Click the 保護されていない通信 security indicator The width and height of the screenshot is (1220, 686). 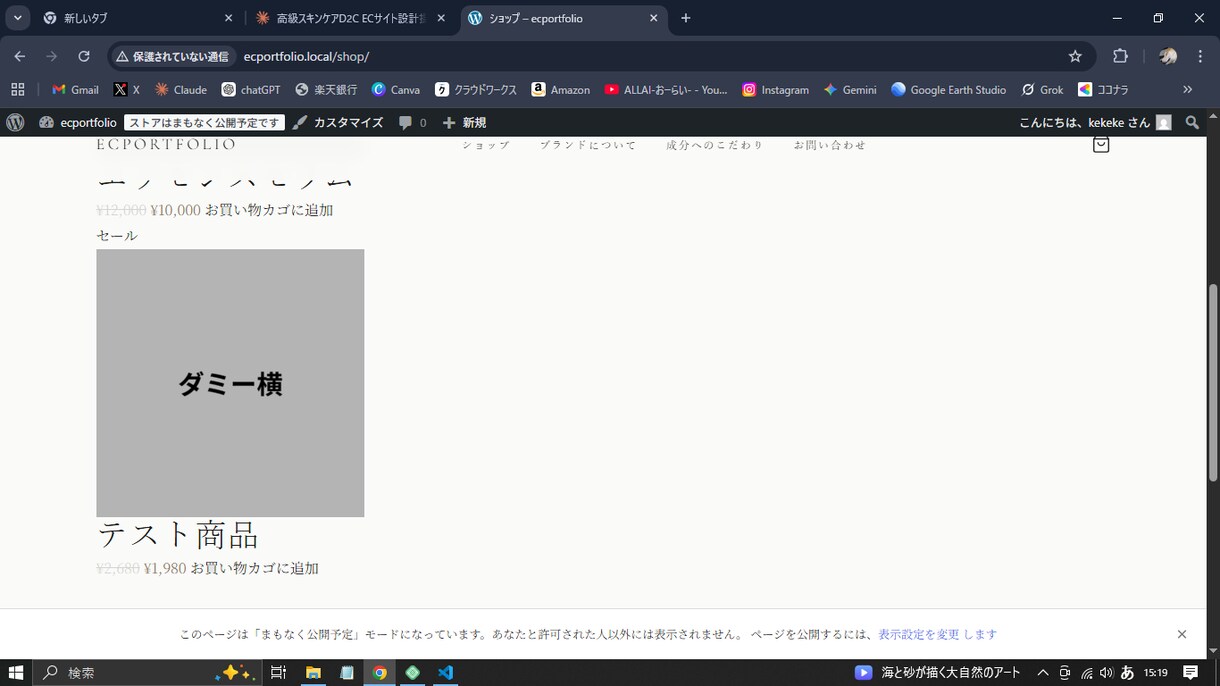coord(173,56)
